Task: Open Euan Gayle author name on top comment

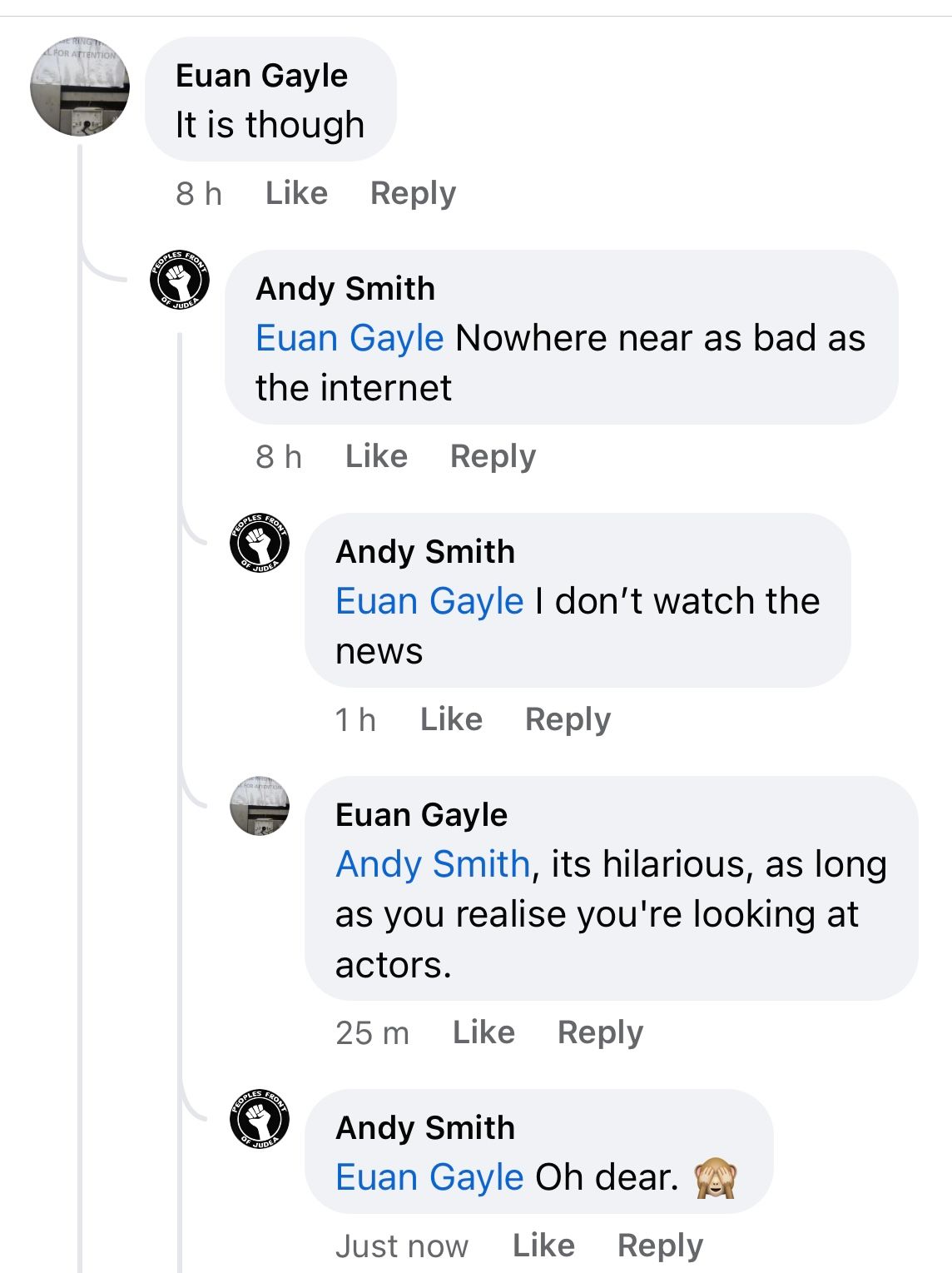Action: [261, 76]
